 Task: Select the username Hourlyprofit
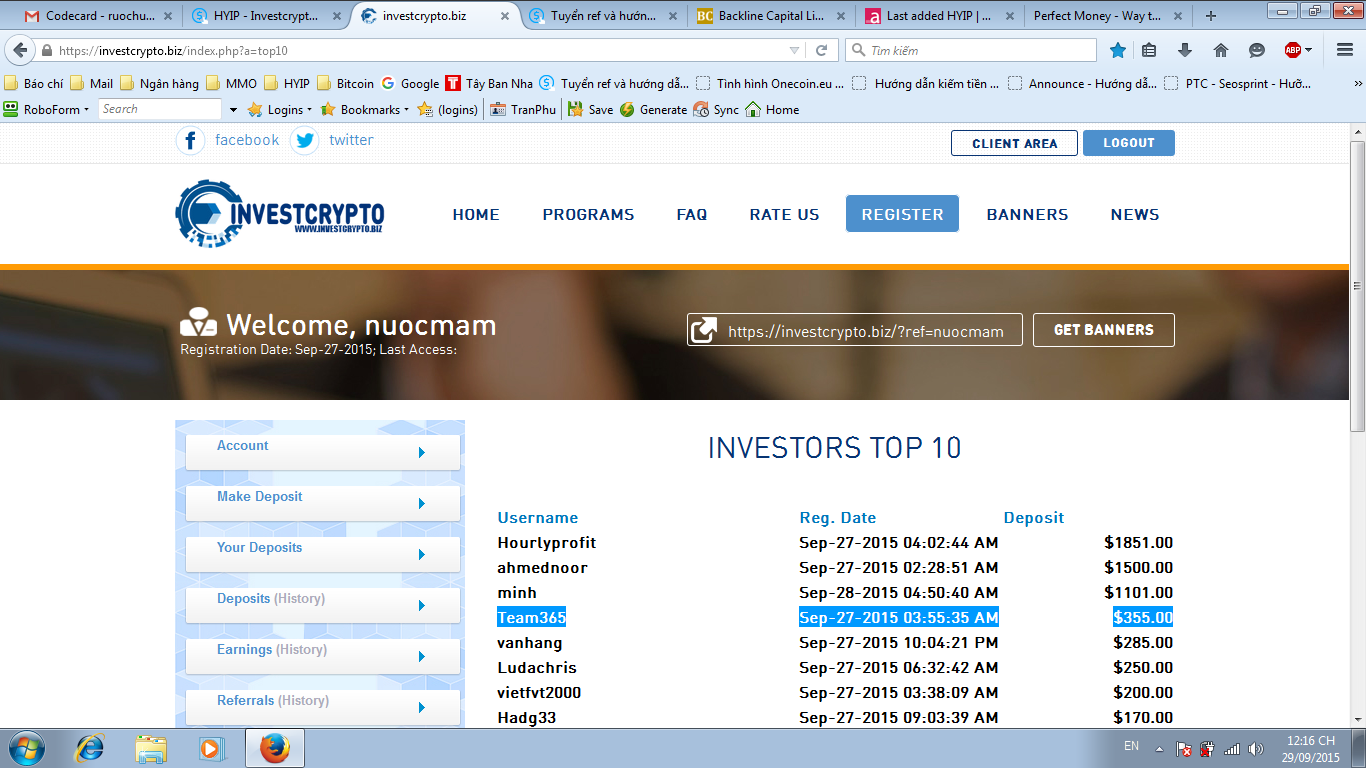547,543
